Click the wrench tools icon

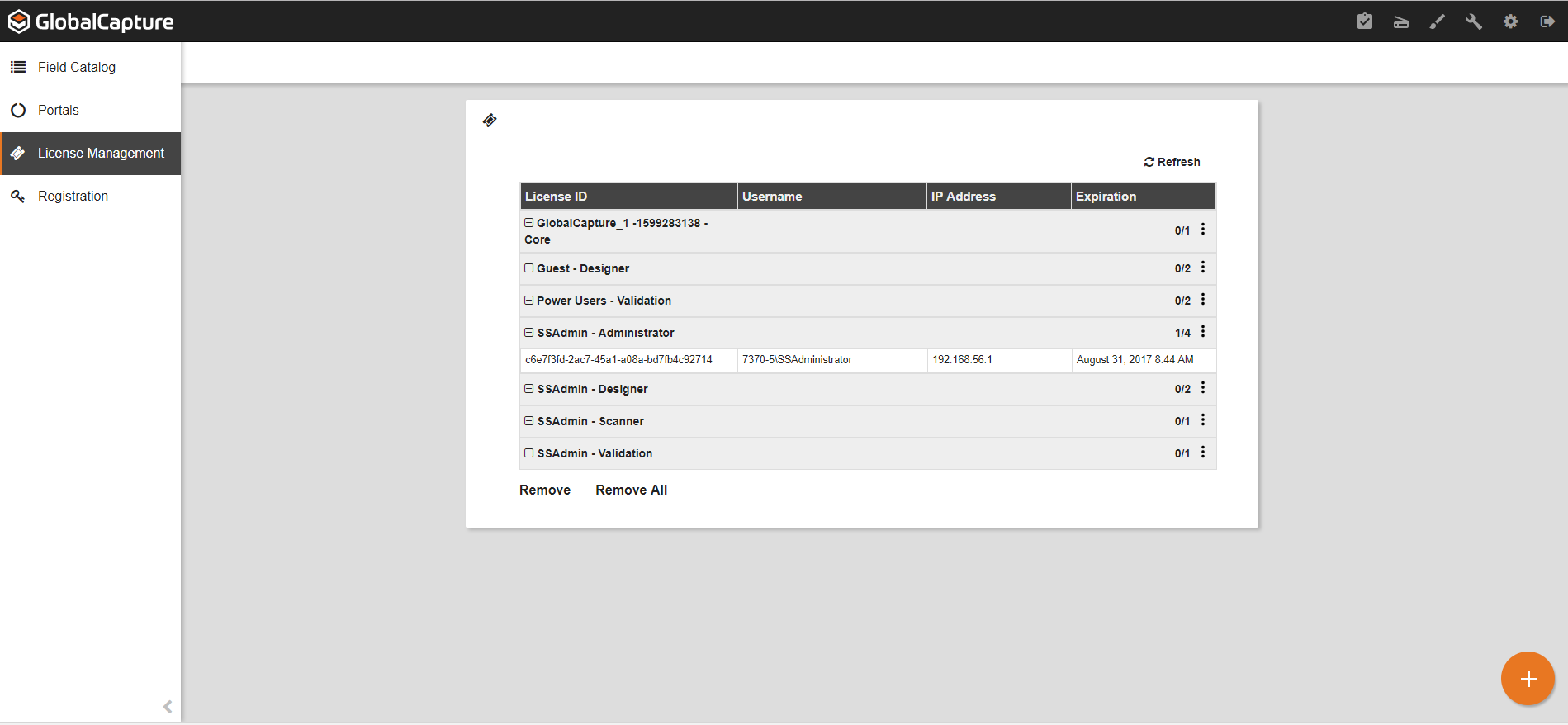click(1473, 21)
